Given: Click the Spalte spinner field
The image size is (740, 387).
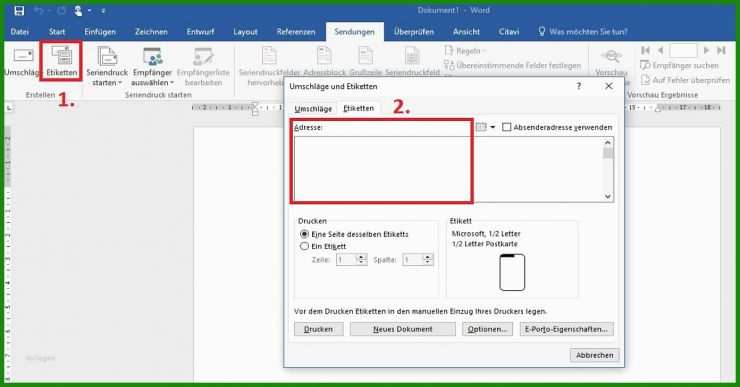Looking at the screenshot, I should 418,260.
